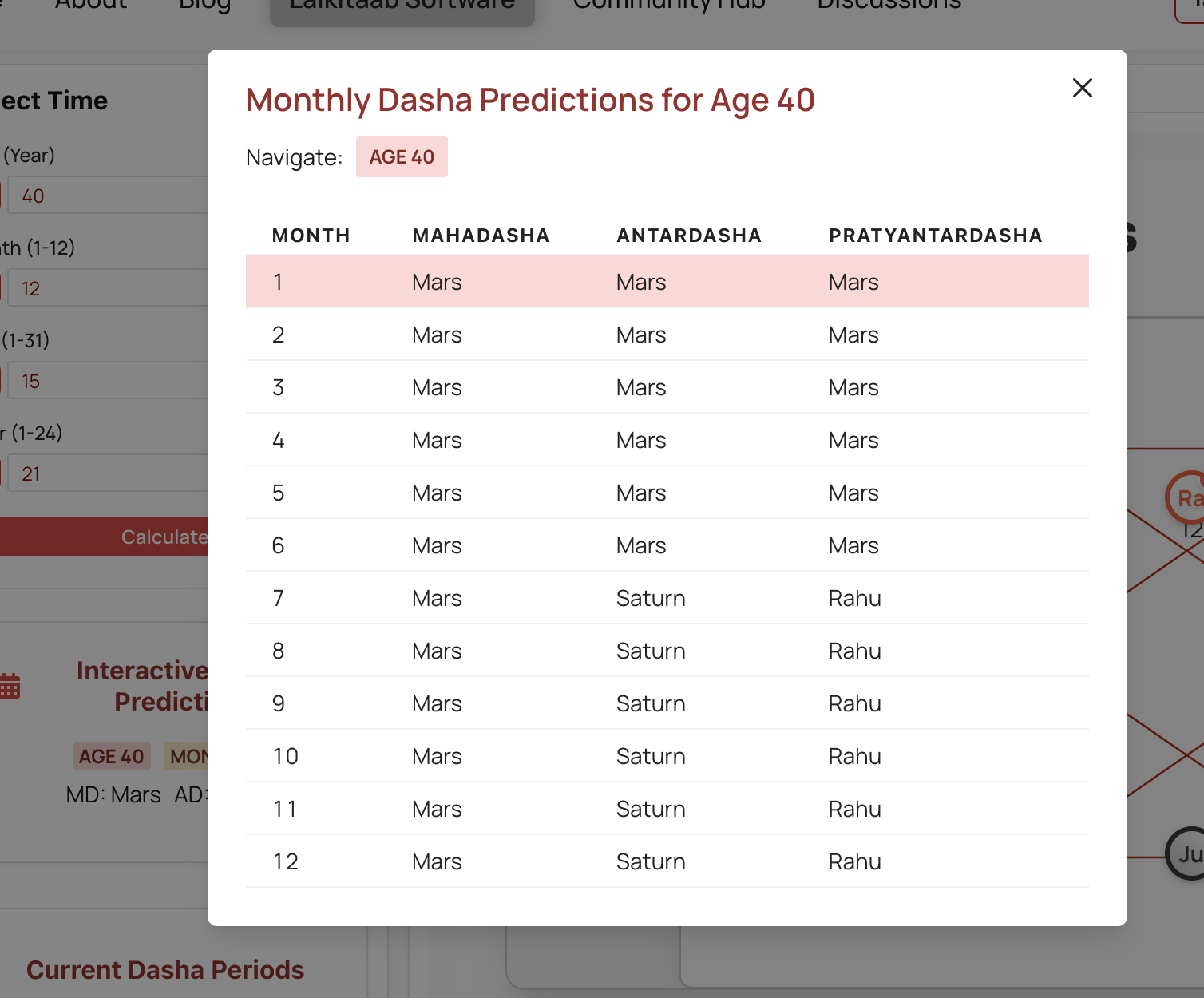Select the month 7 row number
1204x998 pixels.
pos(278,598)
